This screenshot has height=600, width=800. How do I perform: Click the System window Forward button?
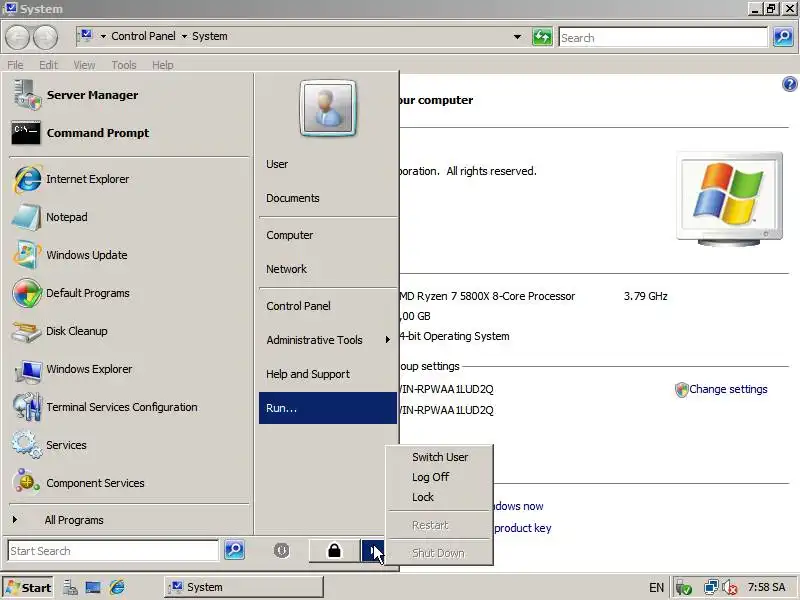tap(45, 37)
